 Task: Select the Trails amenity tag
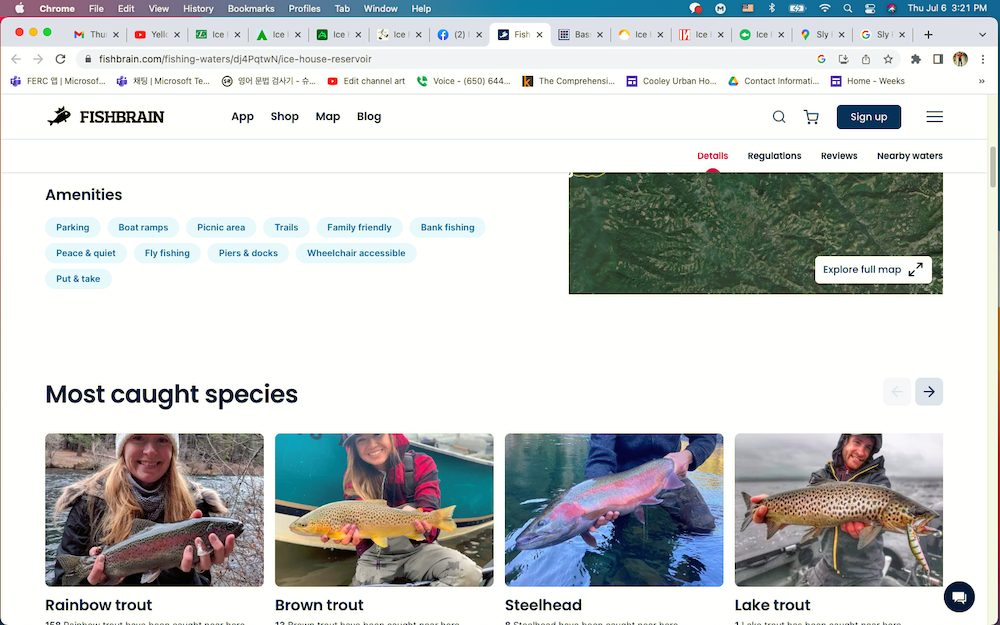(x=286, y=227)
